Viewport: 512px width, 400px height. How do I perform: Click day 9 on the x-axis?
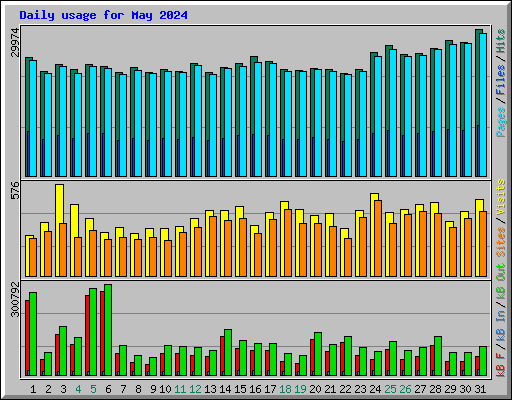153,389
